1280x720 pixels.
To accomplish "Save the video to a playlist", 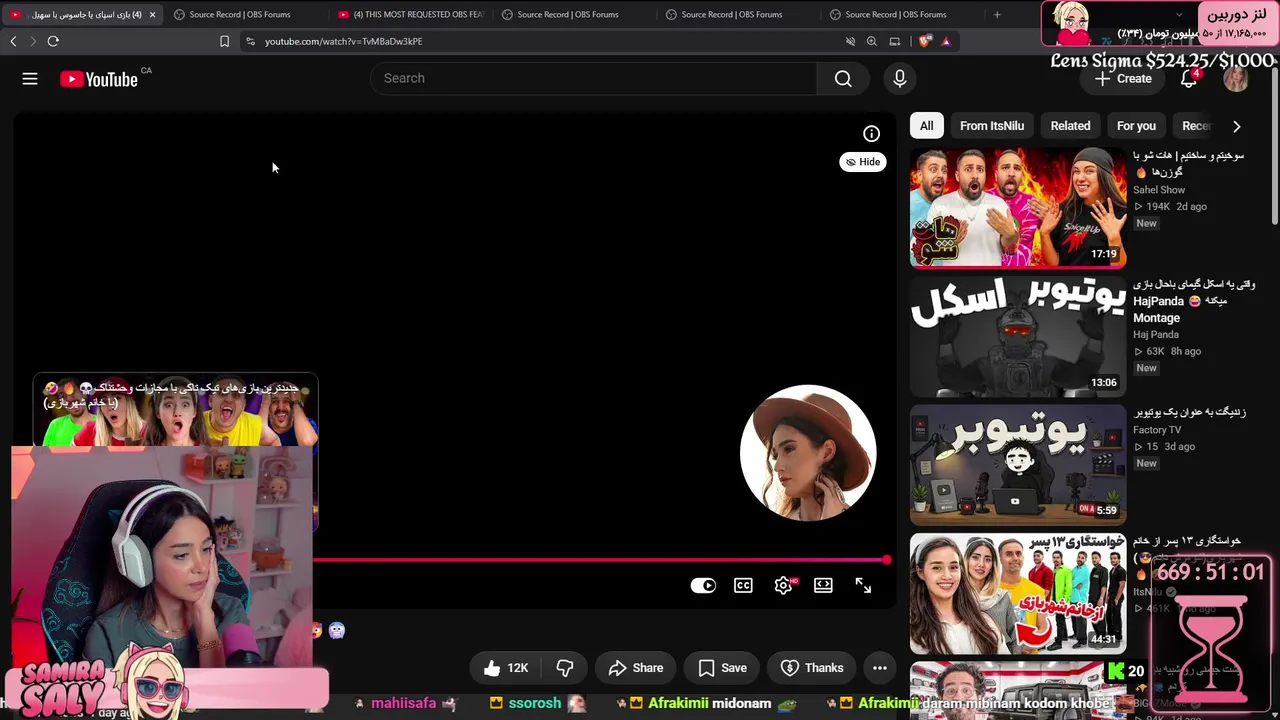I will (722, 668).
